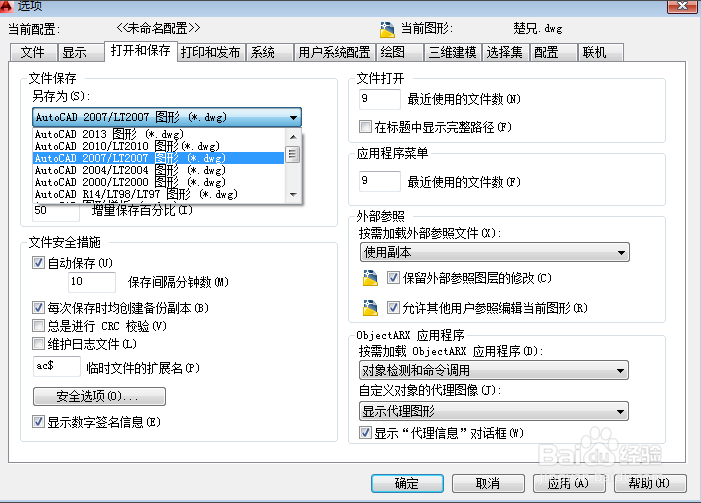Choose AutoCAD R14/LT98/LT97 图形 option

pyautogui.click(x=159, y=194)
